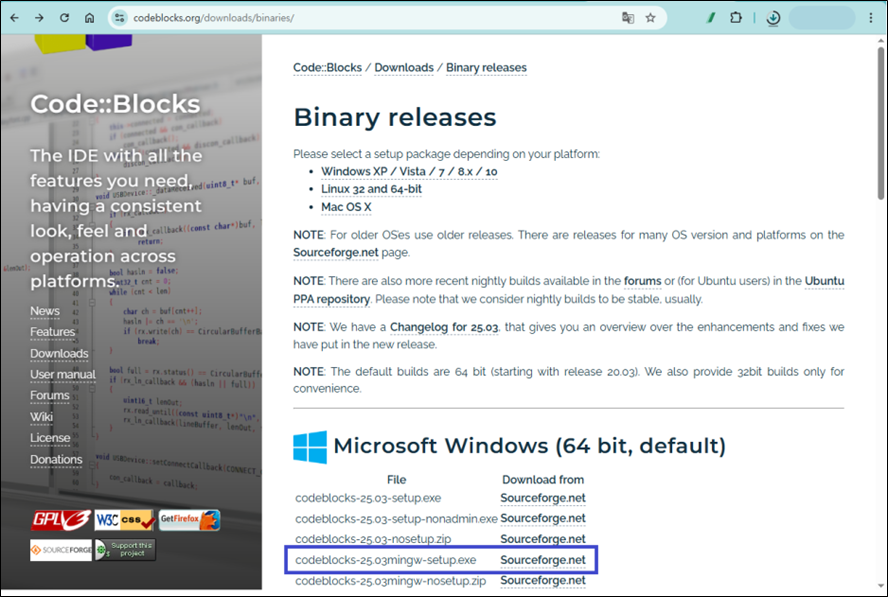Click the scrollbar down arrow
The height and width of the screenshot is (597, 888).
[x=881, y=585]
